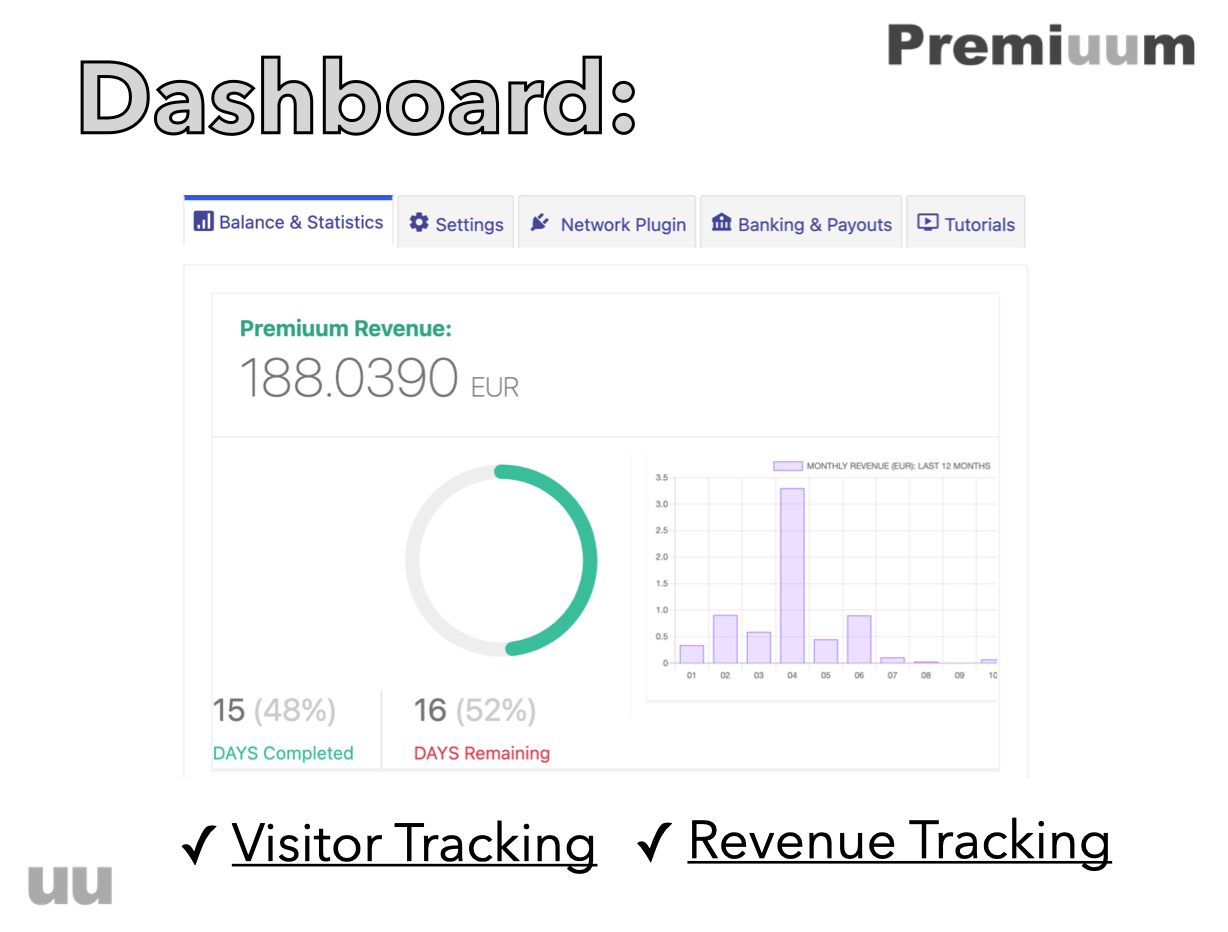Open the Tutorials tab
Image resolution: width=1228 pixels, height=932 pixels.
click(966, 224)
